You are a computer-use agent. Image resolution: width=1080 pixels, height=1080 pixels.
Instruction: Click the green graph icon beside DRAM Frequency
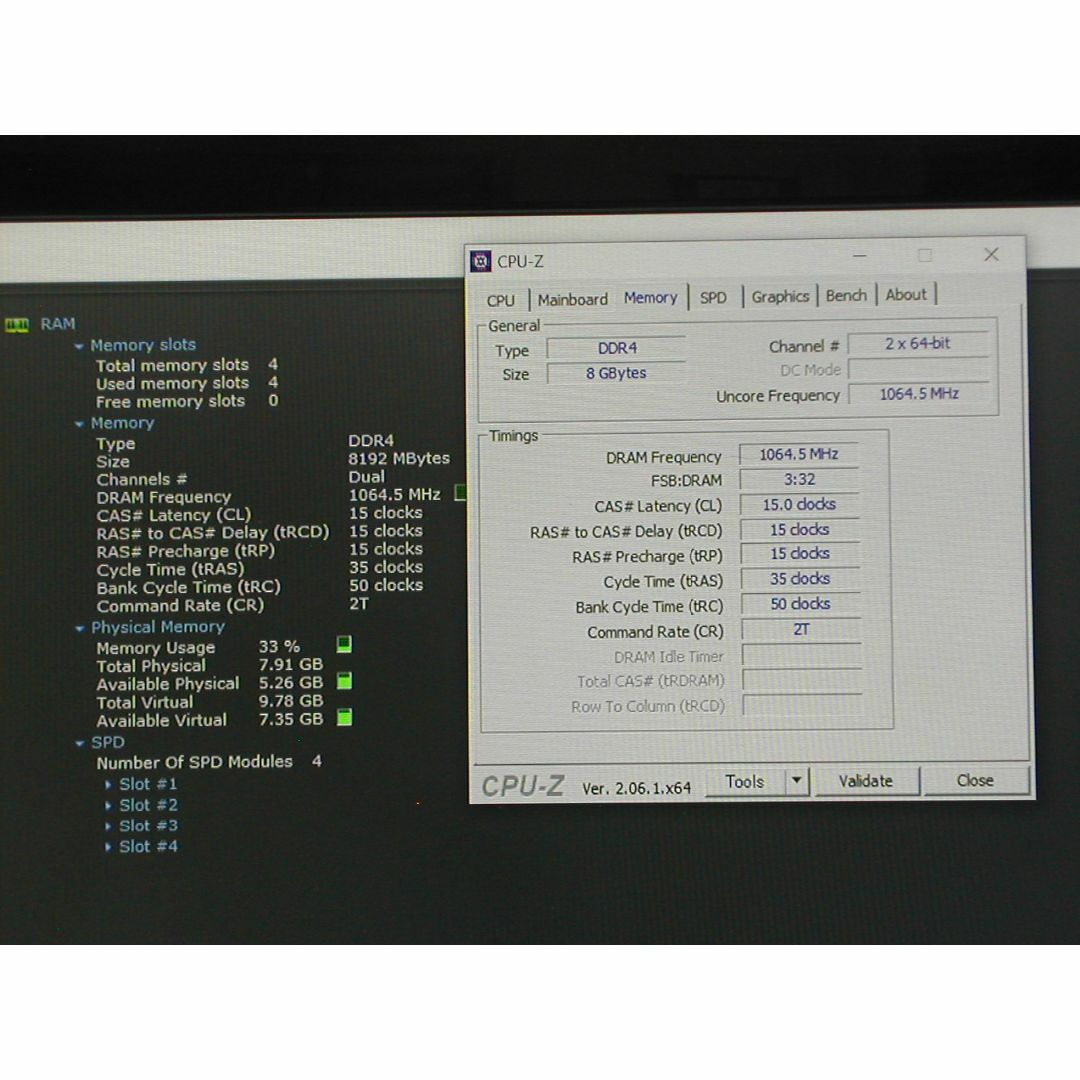tap(460, 492)
